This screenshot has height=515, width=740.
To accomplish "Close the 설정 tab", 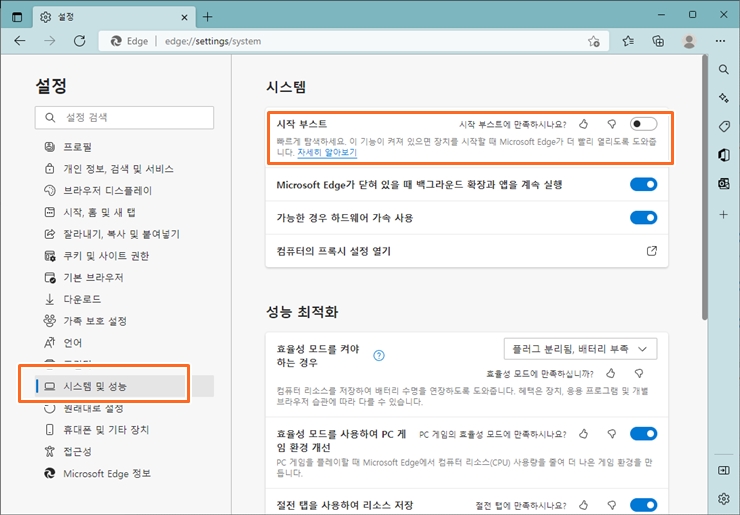I will tap(185, 17).
